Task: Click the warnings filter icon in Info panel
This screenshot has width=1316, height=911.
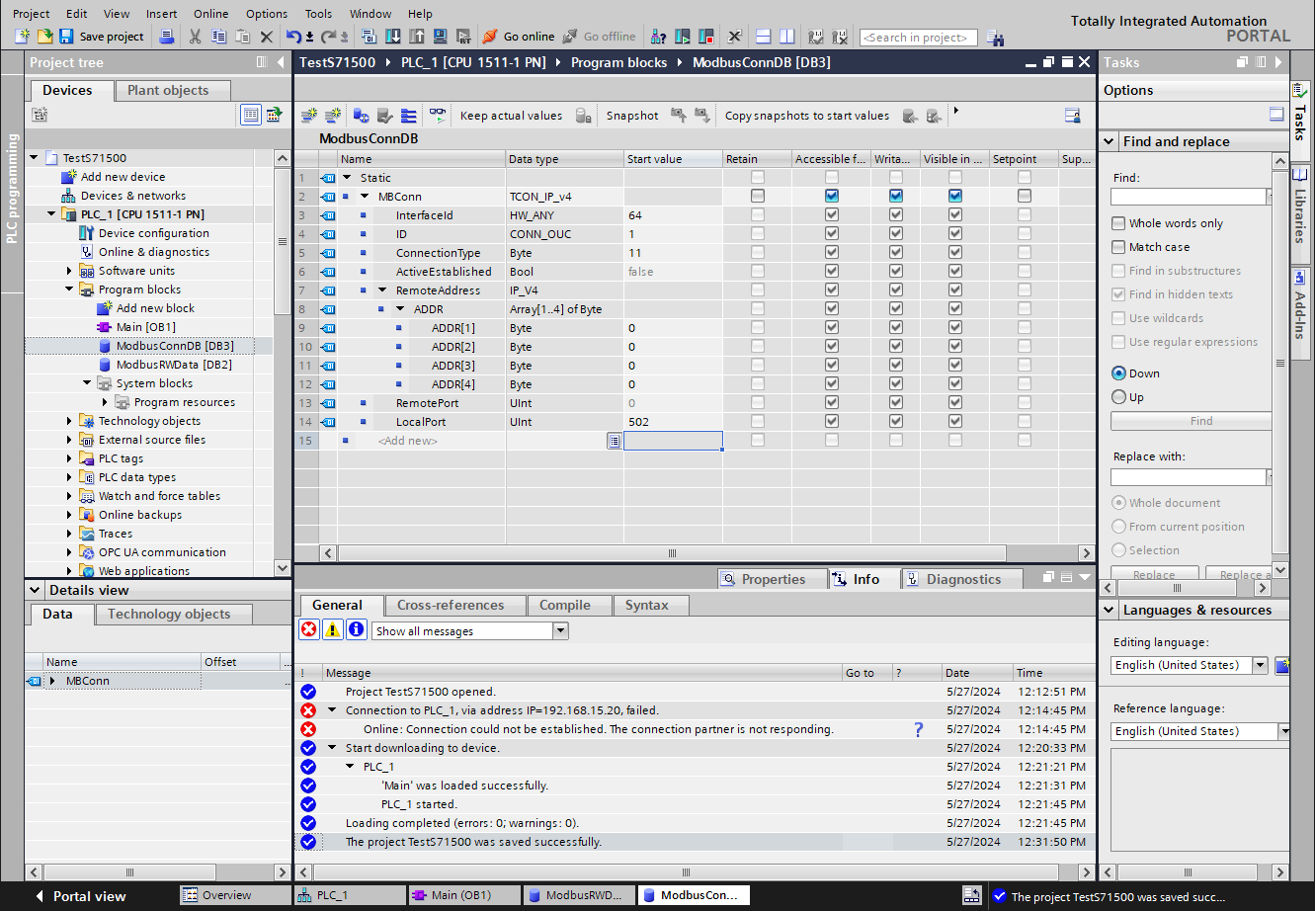Action: coord(333,629)
